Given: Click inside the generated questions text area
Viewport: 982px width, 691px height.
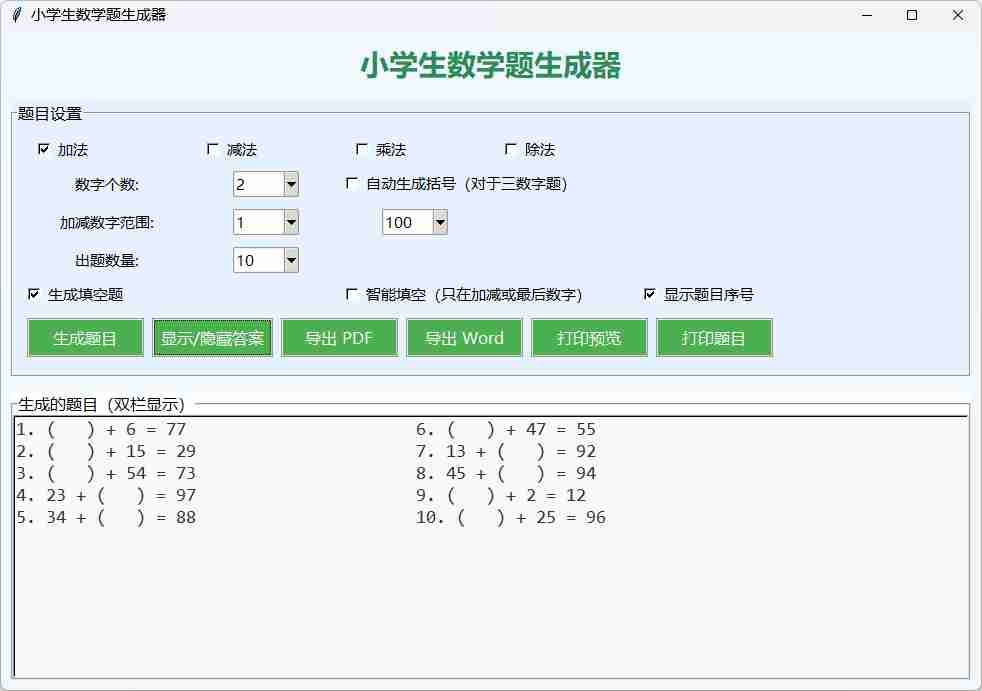Looking at the screenshot, I should point(490,600).
